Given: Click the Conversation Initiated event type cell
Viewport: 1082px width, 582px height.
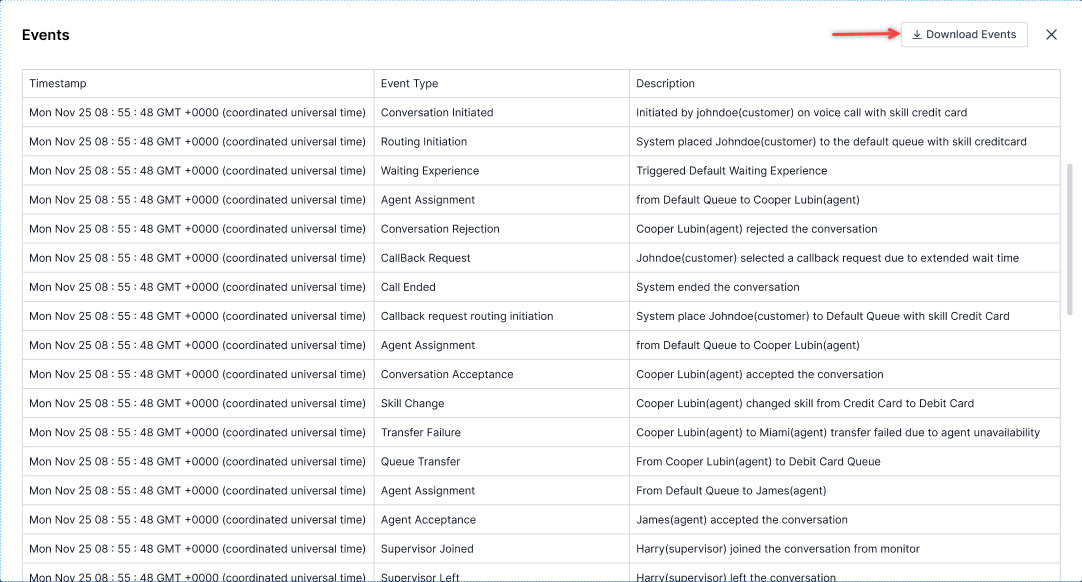Looking at the screenshot, I should pyautogui.click(x=437, y=113).
